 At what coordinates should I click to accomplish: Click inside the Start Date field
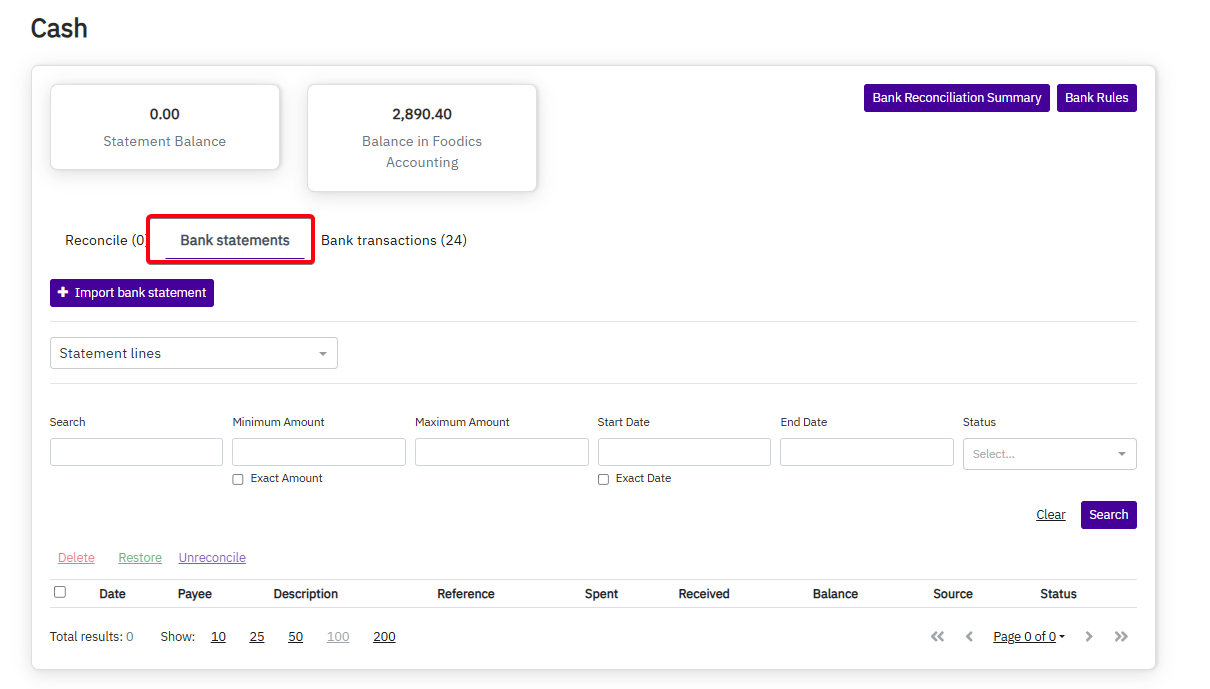coord(683,451)
